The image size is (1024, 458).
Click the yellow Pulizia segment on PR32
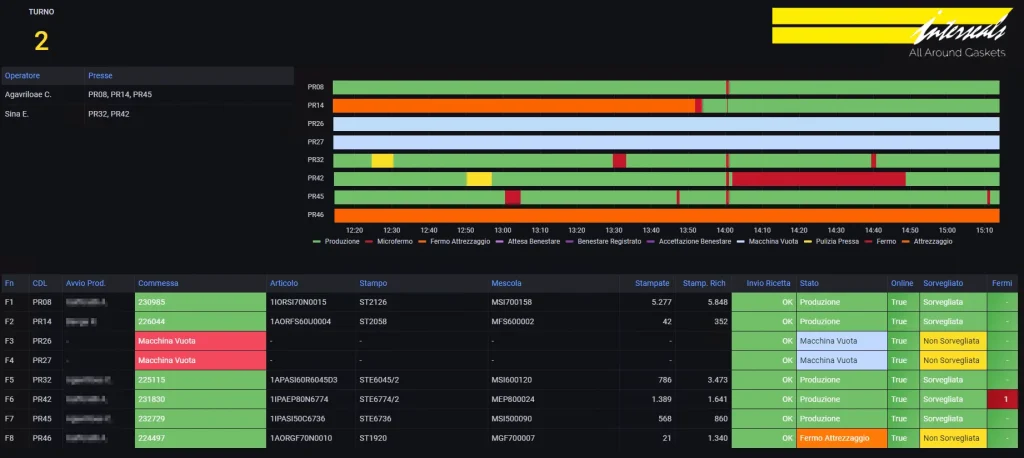382,161
